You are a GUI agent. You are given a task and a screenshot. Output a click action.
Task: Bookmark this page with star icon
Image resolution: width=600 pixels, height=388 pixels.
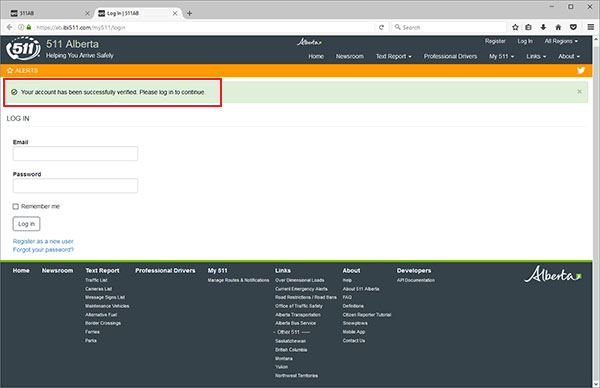[515, 27]
